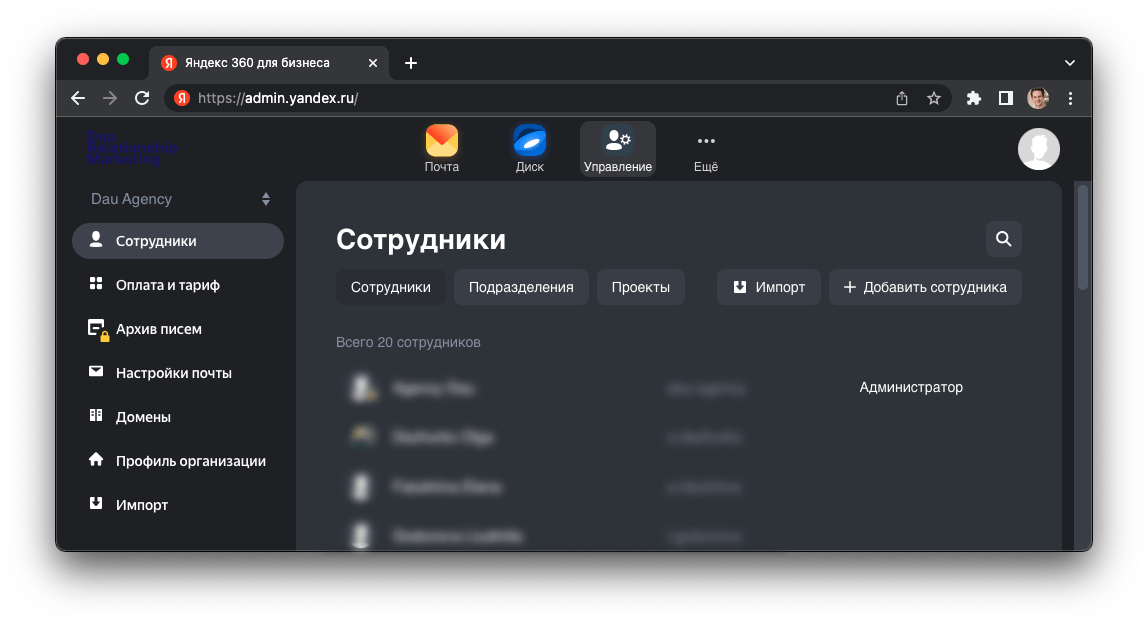
Task: Reload the page
Action: (x=142, y=98)
